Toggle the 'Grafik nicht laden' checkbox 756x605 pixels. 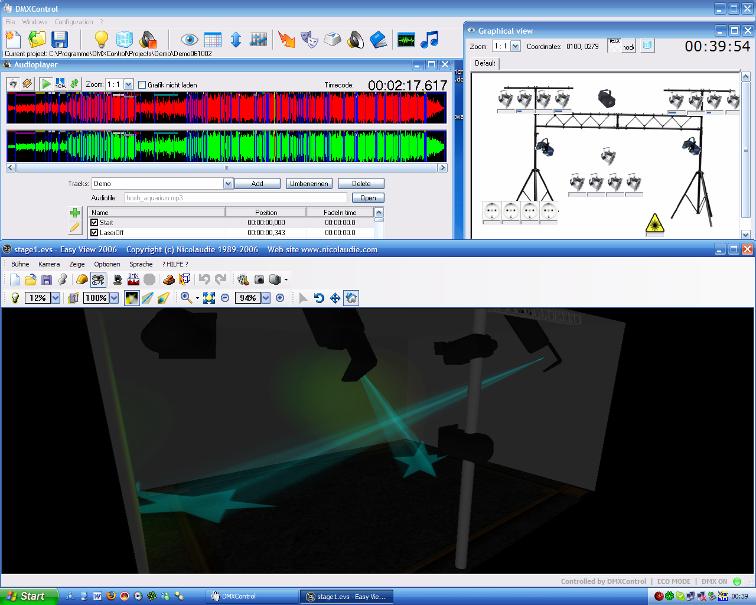(142, 85)
